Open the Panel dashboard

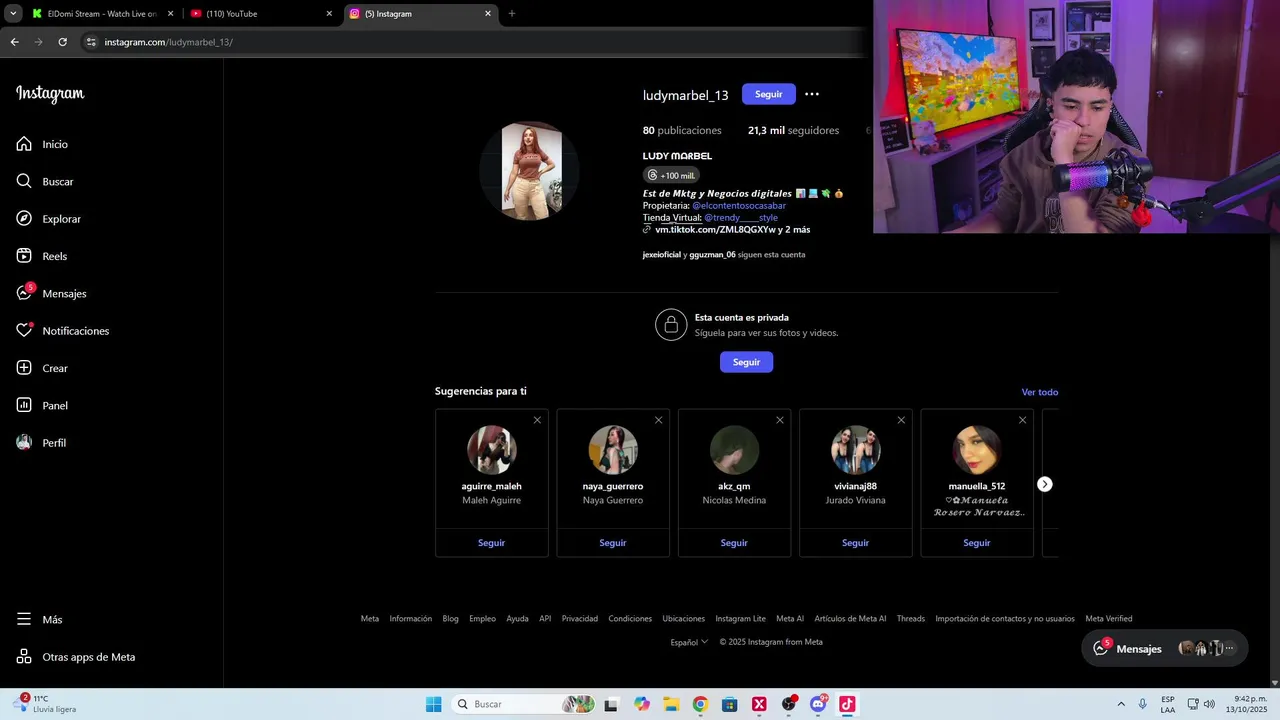[x=42, y=405]
